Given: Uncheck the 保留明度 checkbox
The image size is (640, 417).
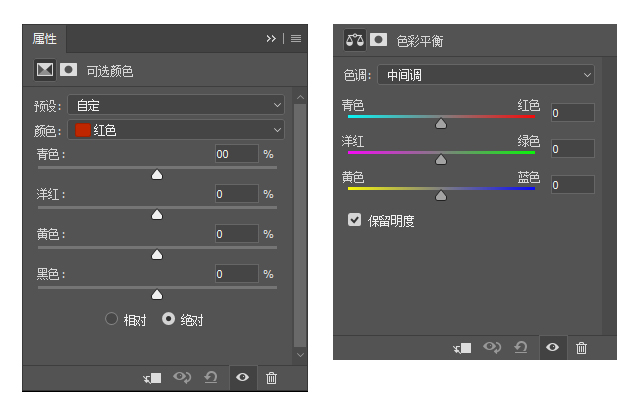Looking at the screenshot, I should (x=354, y=220).
